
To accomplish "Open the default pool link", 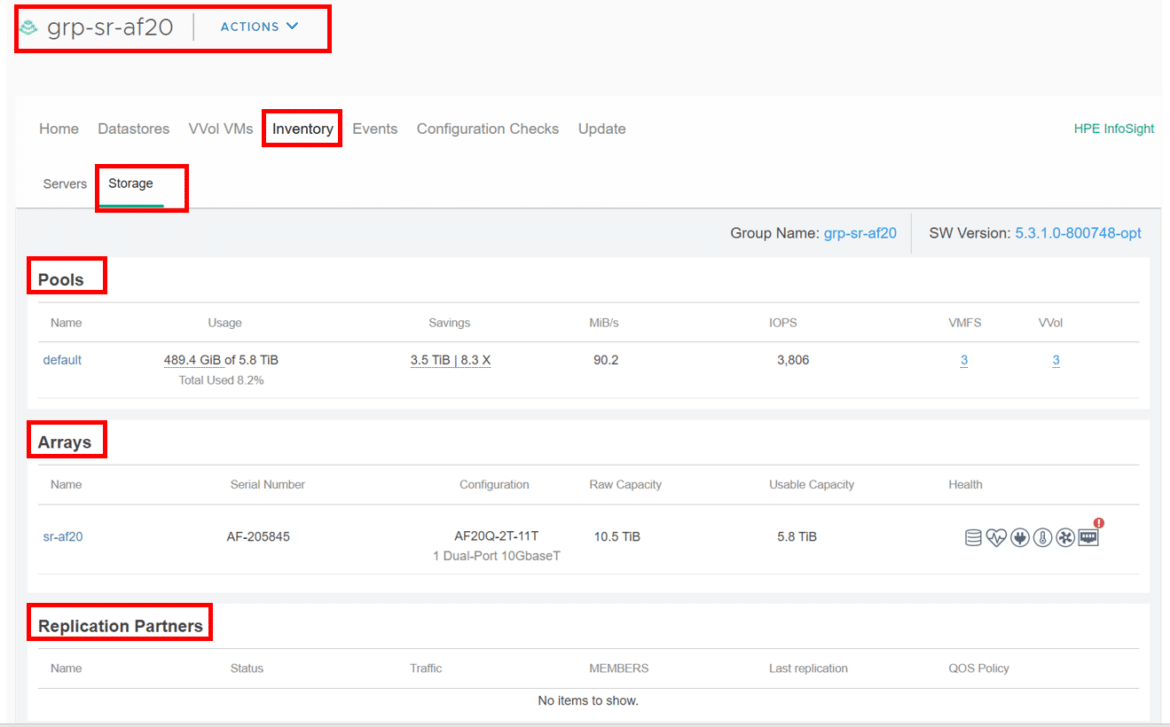I will 62,360.
